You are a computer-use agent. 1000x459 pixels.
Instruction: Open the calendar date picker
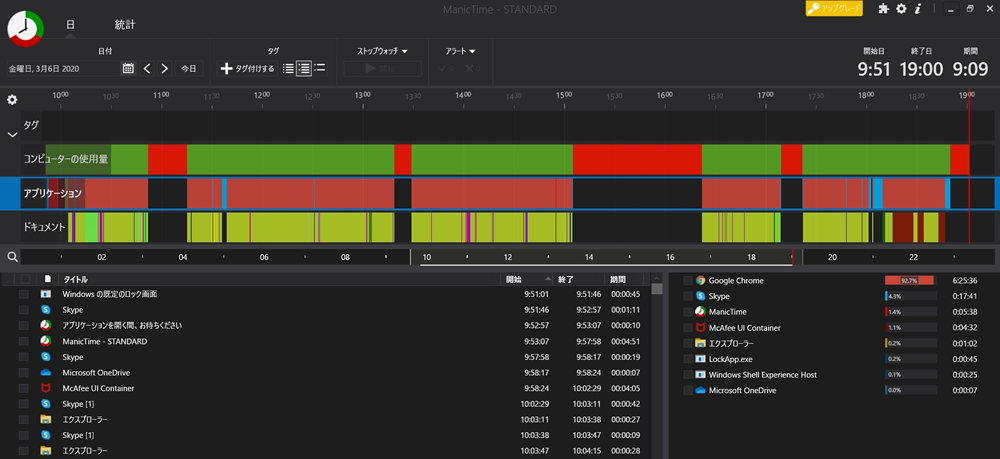click(x=128, y=68)
